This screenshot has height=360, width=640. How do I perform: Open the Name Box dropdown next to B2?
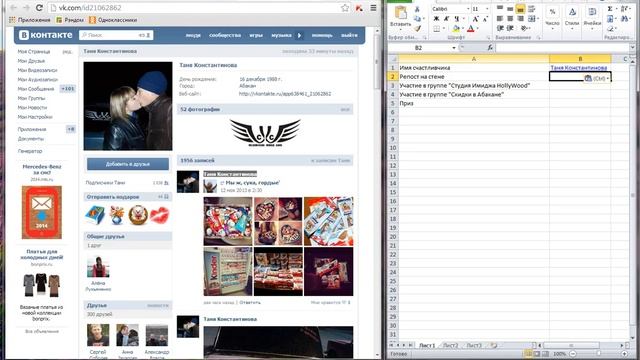(x=454, y=48)
